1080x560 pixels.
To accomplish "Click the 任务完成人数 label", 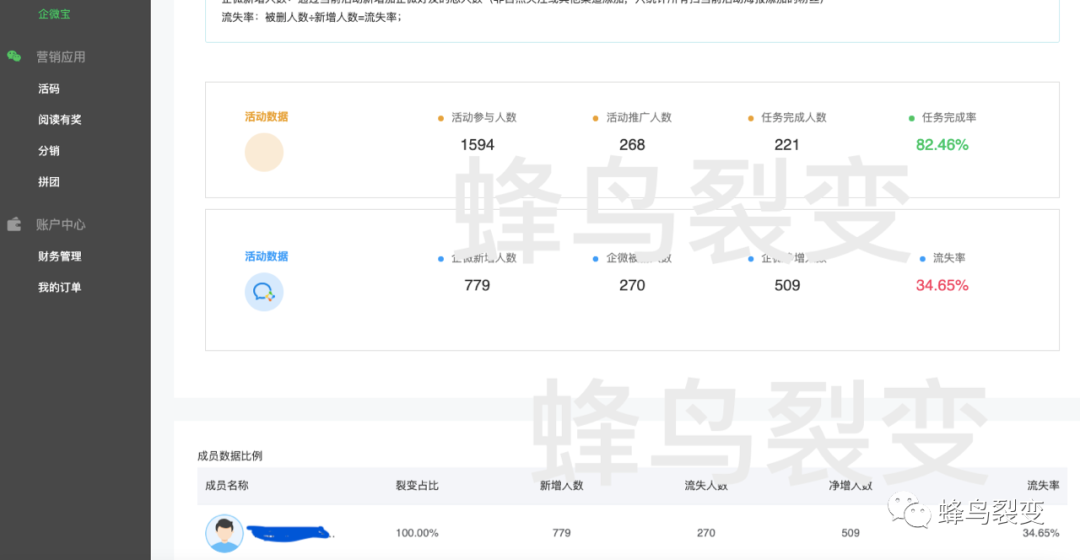I will coord(793,118).
